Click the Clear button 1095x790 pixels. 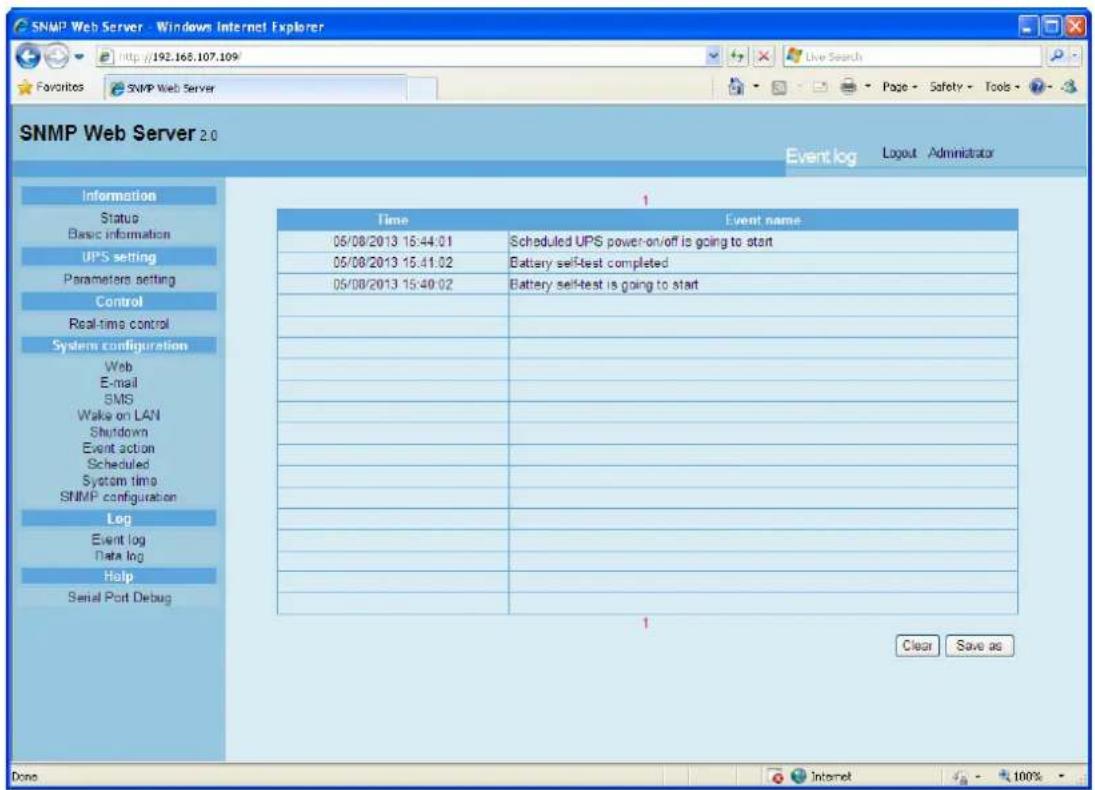point(917,646)
